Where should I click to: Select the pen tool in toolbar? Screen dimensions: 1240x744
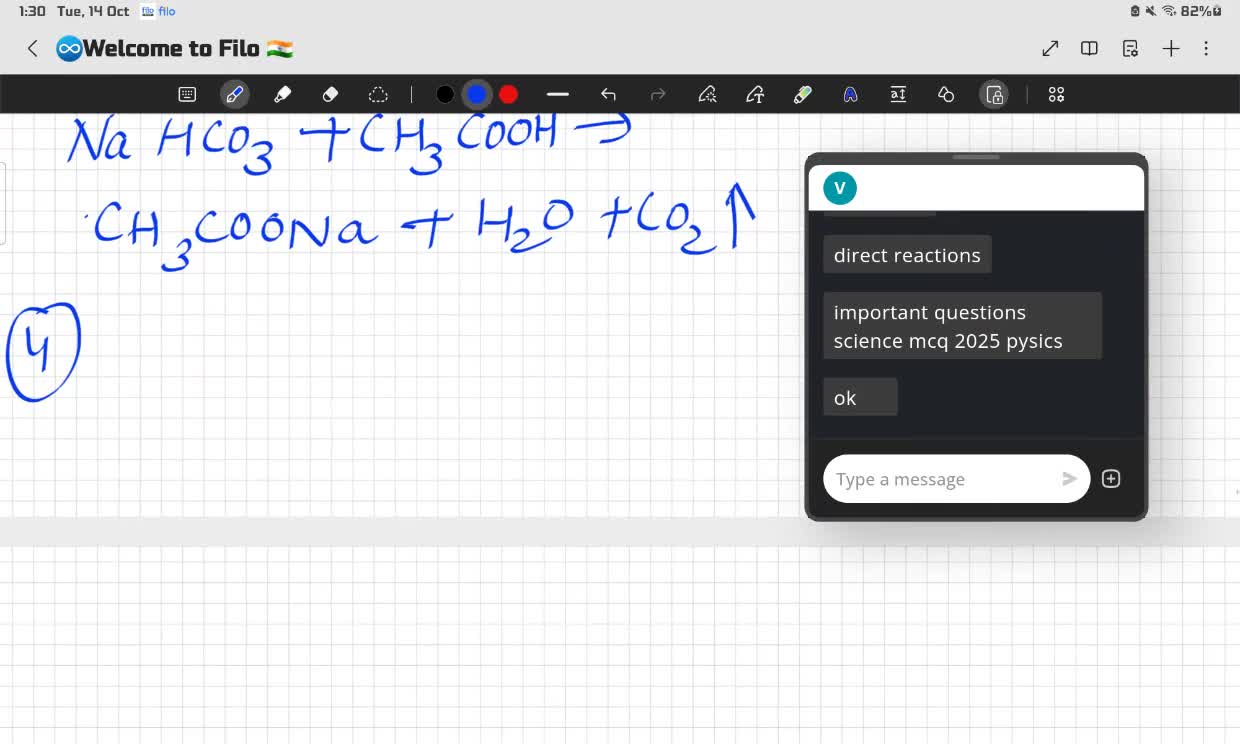[235, 94]
